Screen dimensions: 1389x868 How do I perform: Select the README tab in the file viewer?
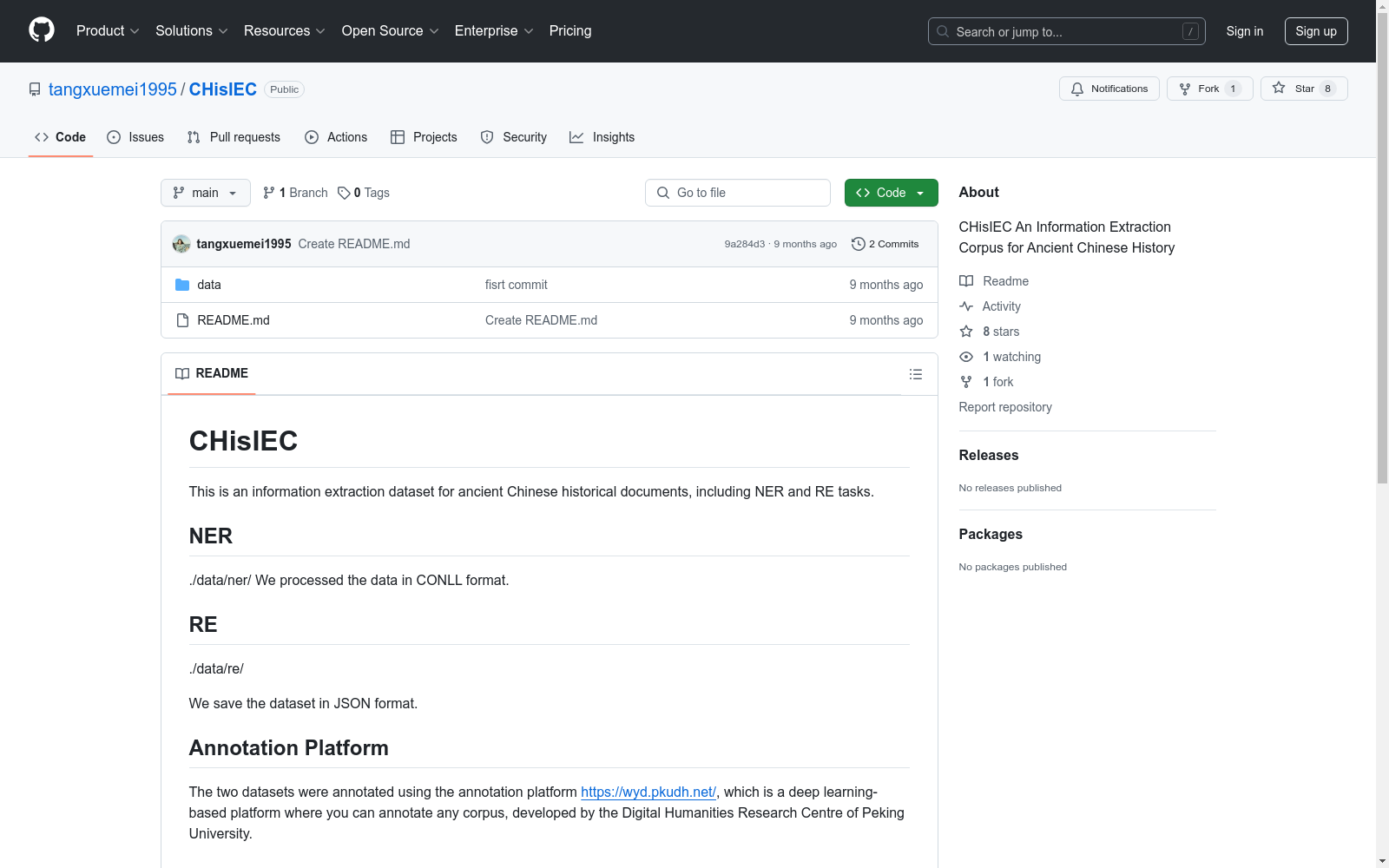click(x=212, y=373)
